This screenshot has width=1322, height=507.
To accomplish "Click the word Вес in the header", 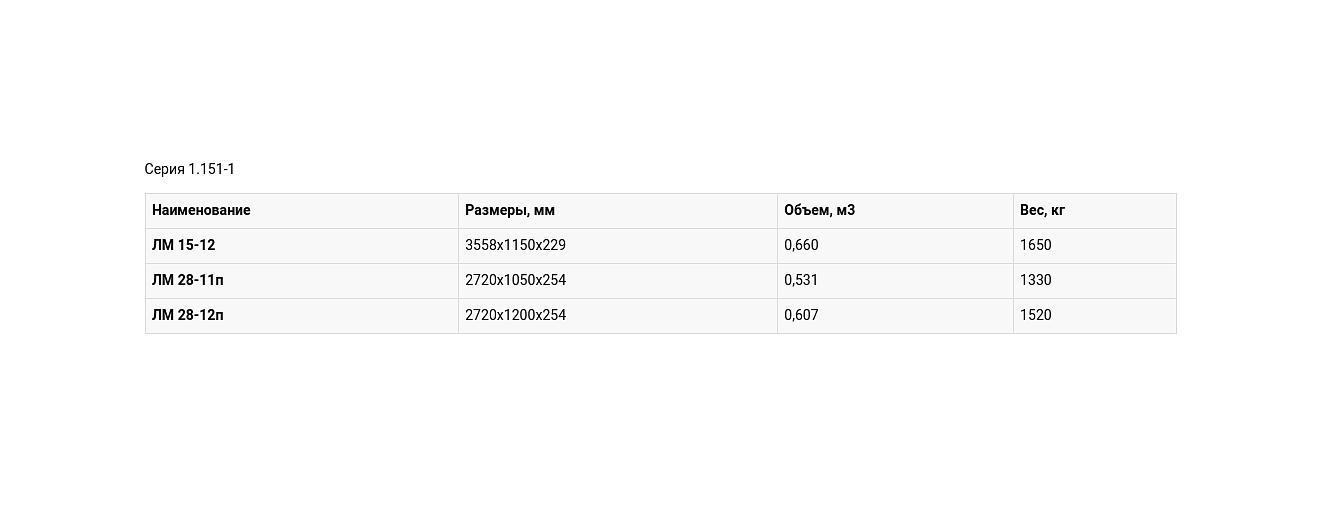I will (x=1031, y=210).
